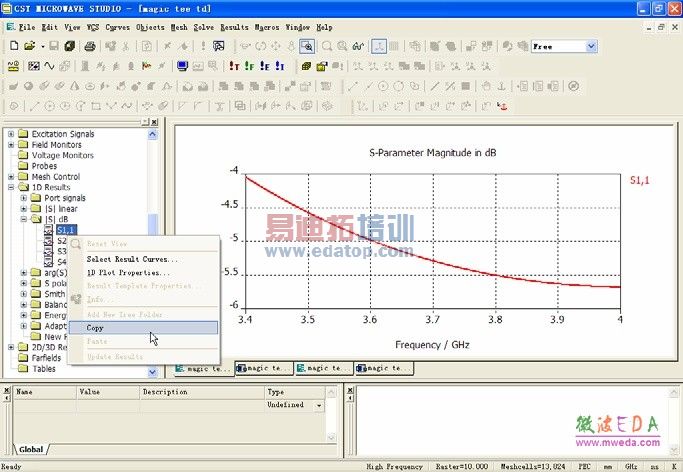Click the yellow mesh cubes icon
Viewport: 683px width, 472px height.
point(306,66)
